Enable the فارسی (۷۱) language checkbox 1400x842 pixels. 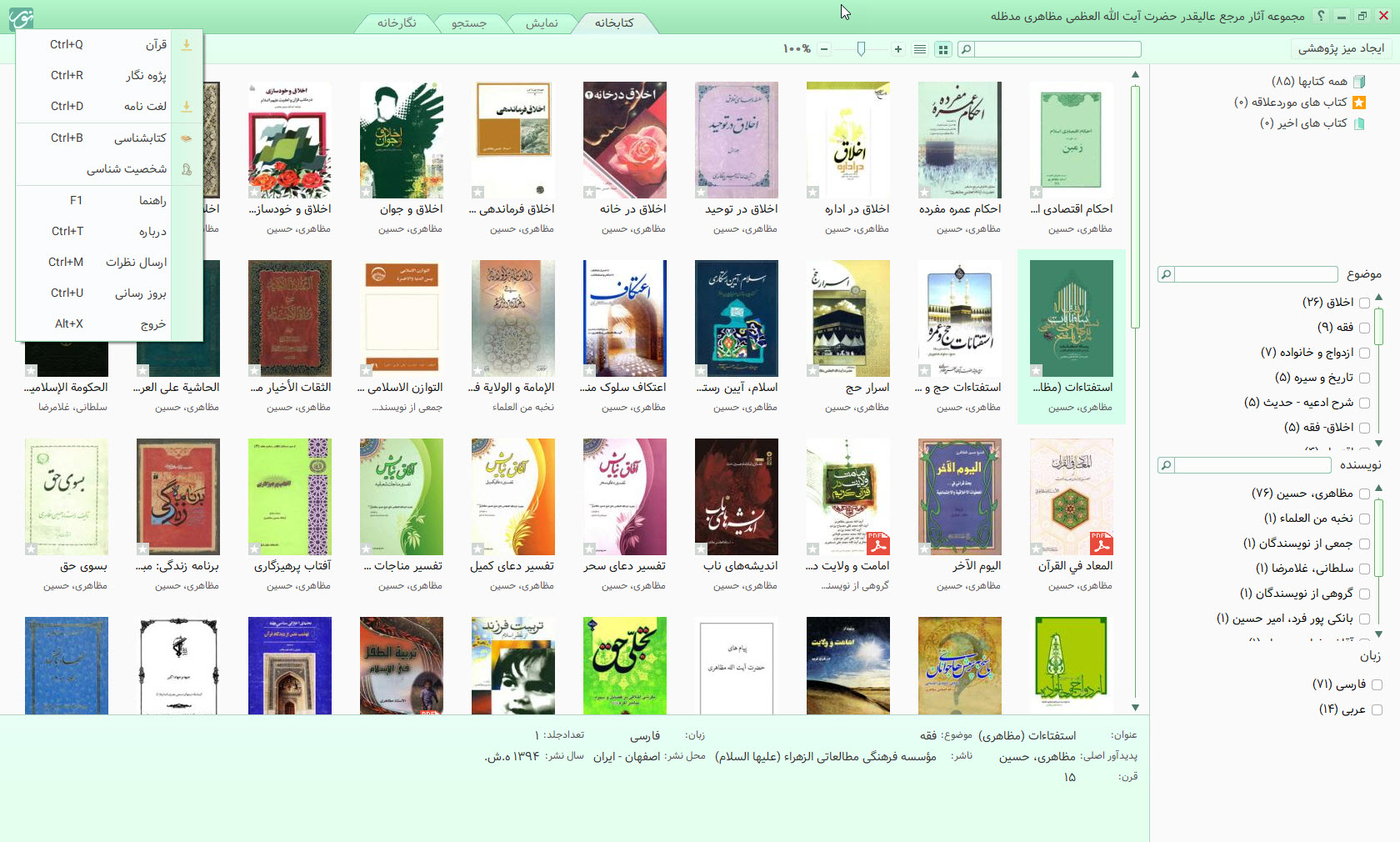click(1377, 684)
